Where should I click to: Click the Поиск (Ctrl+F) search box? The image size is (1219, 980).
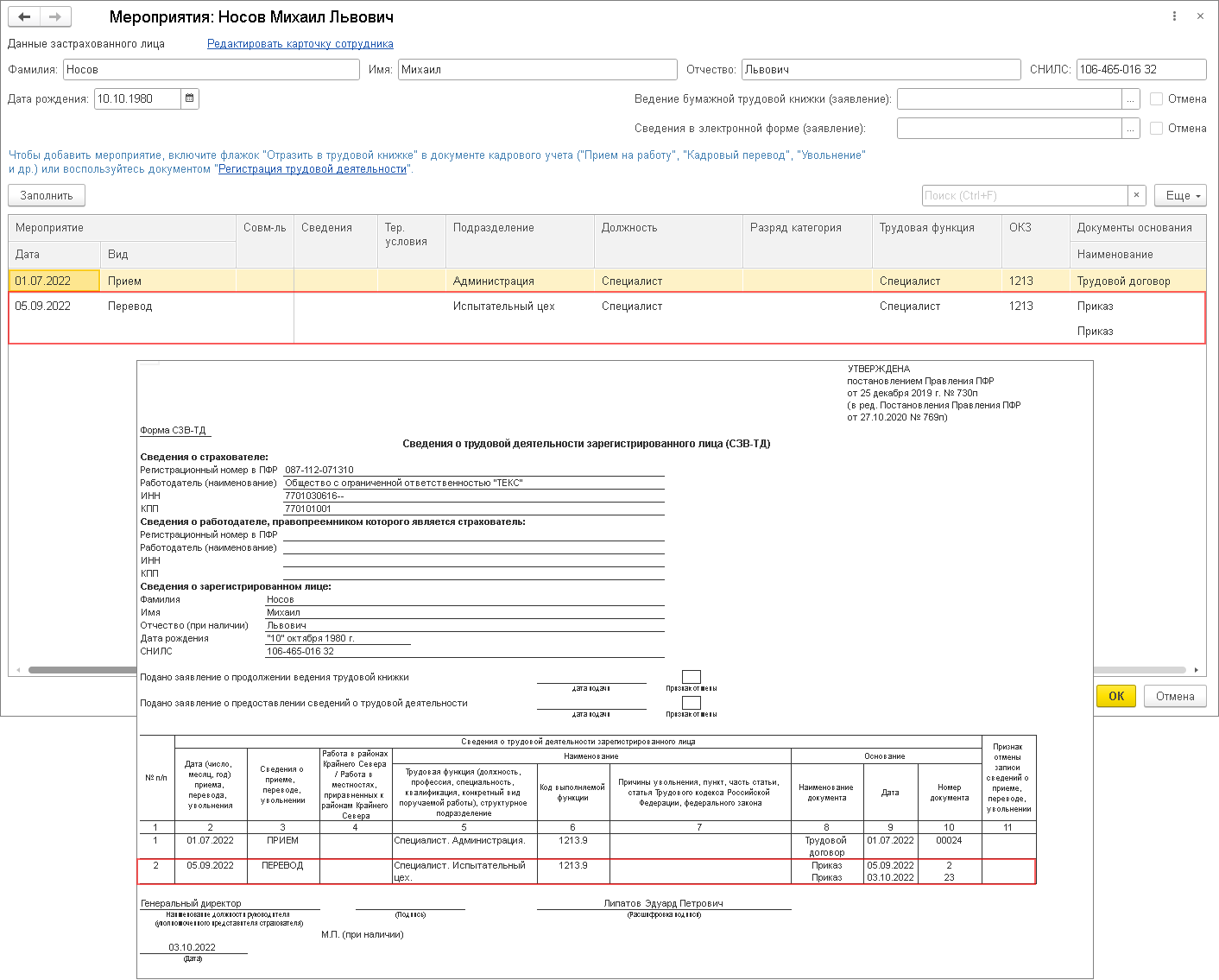click(1025, 195)
